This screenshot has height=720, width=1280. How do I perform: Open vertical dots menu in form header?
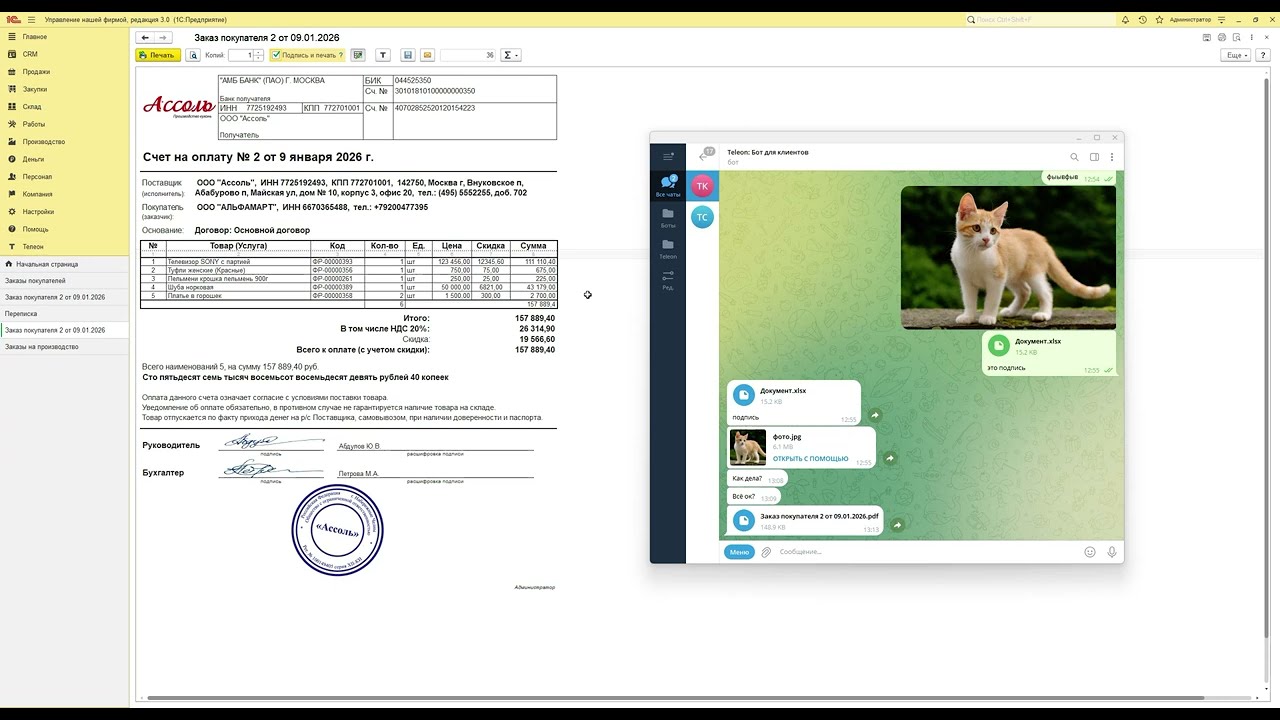pos(1251,38)
